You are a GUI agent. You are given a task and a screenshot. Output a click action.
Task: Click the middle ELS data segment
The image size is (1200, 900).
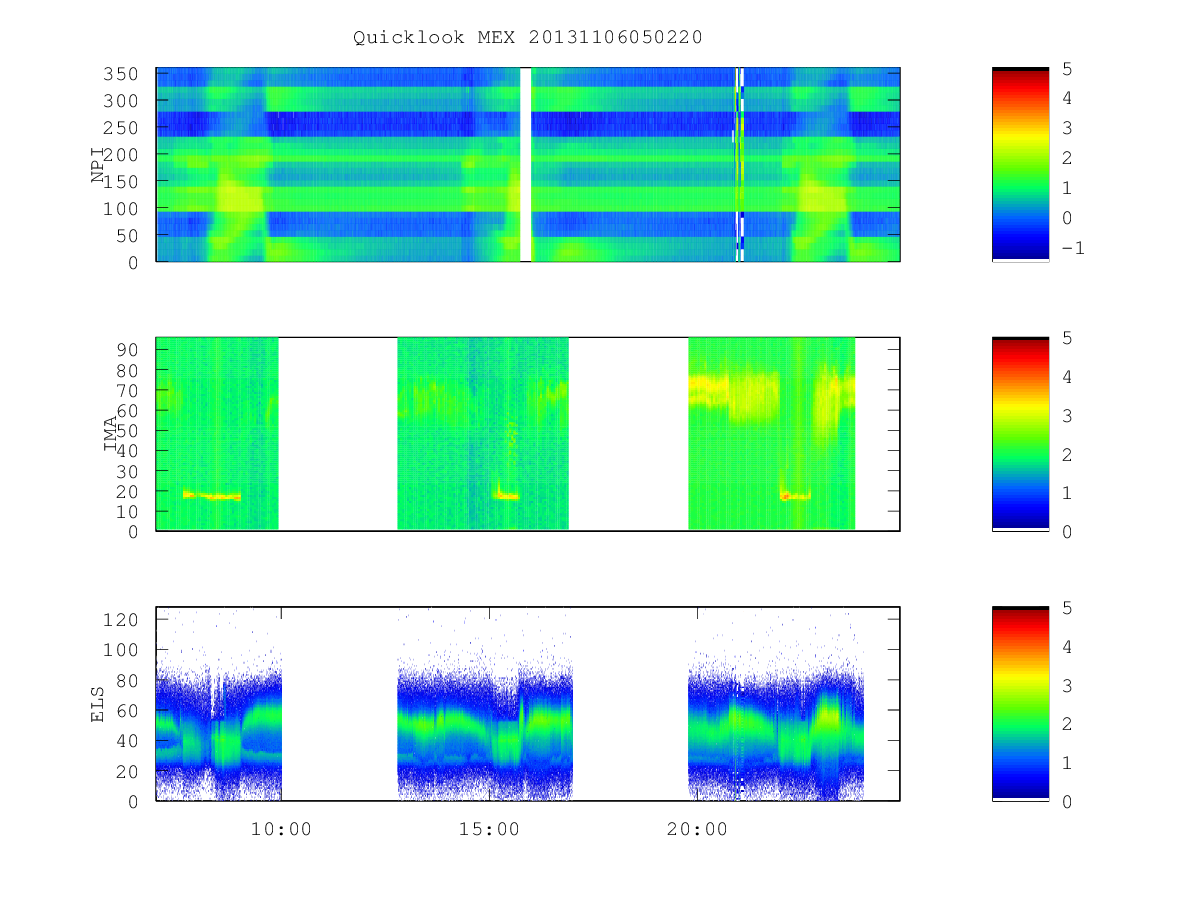point(485,704)
